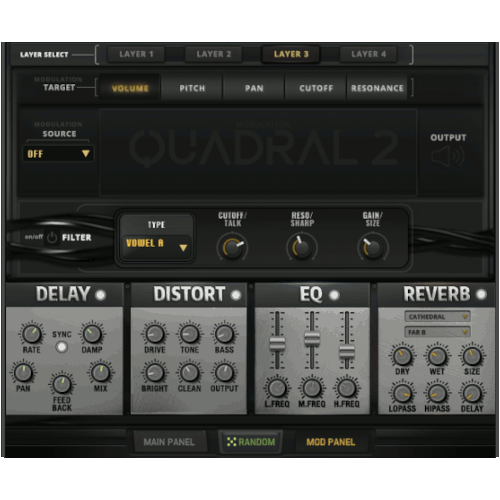Toggle the Reverb effect on/off LED
The width and height of the screenshot is (500, 500).
(x=481, y=294)
